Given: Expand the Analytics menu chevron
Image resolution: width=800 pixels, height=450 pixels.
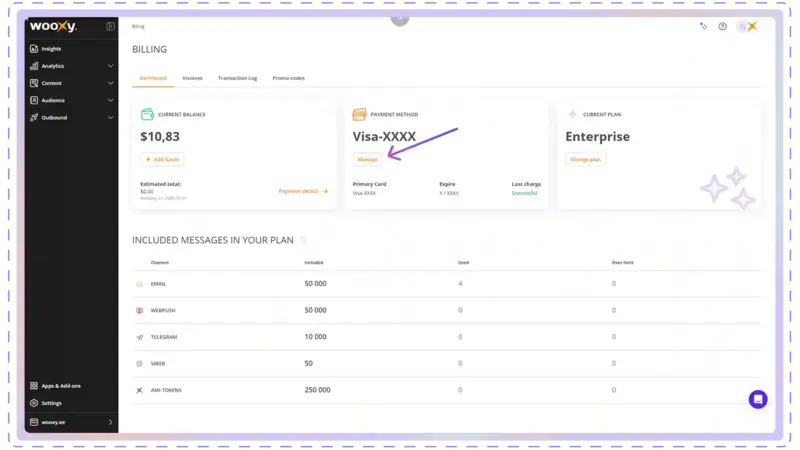Looking at the screenshot, I should 110,66.
